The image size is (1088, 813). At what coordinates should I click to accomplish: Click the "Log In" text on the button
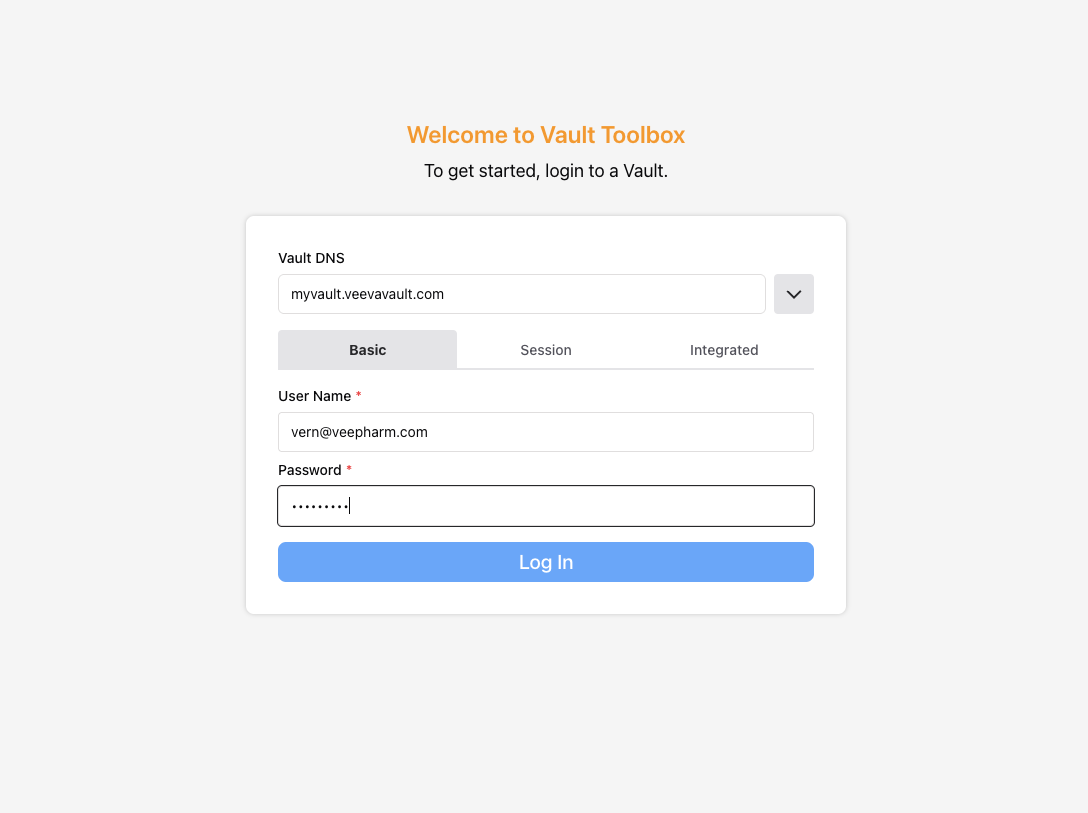pyautogui.click(x=546, y=562)
